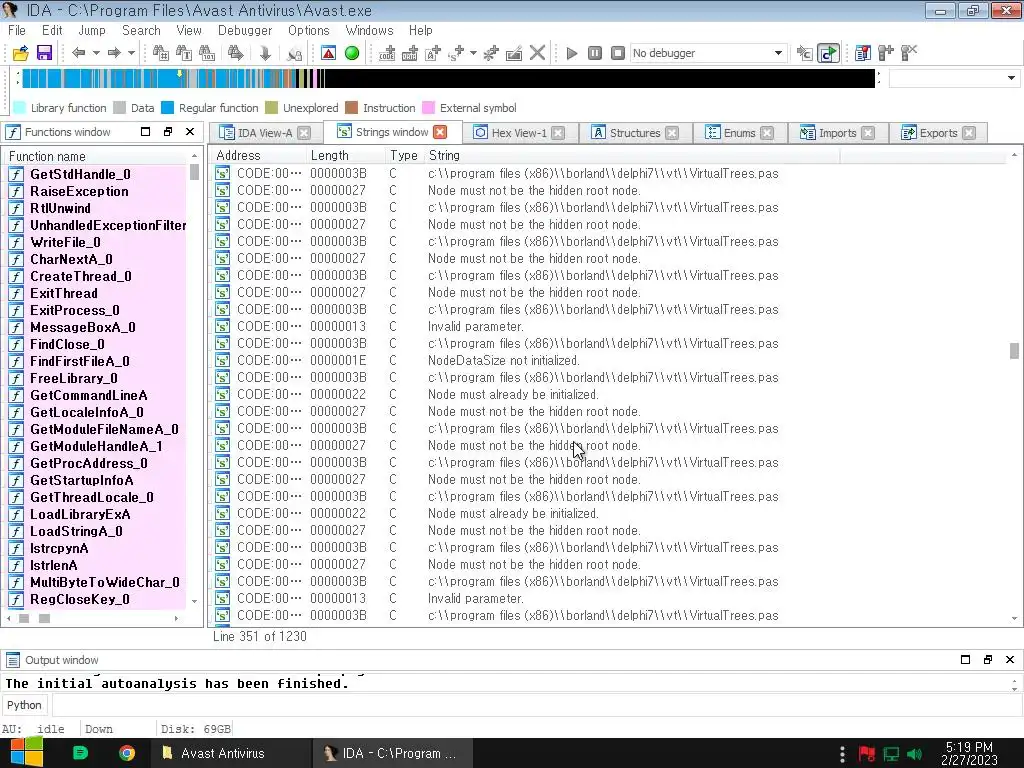Start the process with the play button
The height and width of the screenshot is (768, 1024).
pyautogui.click(x=571, y=53)
